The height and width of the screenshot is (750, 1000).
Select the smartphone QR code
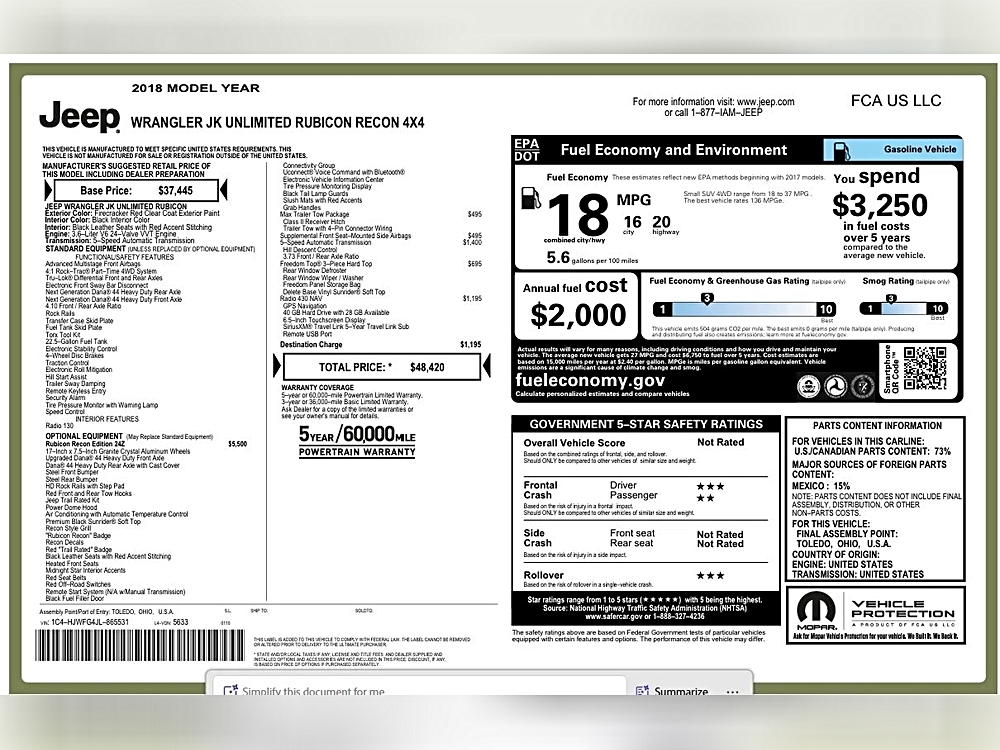tap(923, 368)
